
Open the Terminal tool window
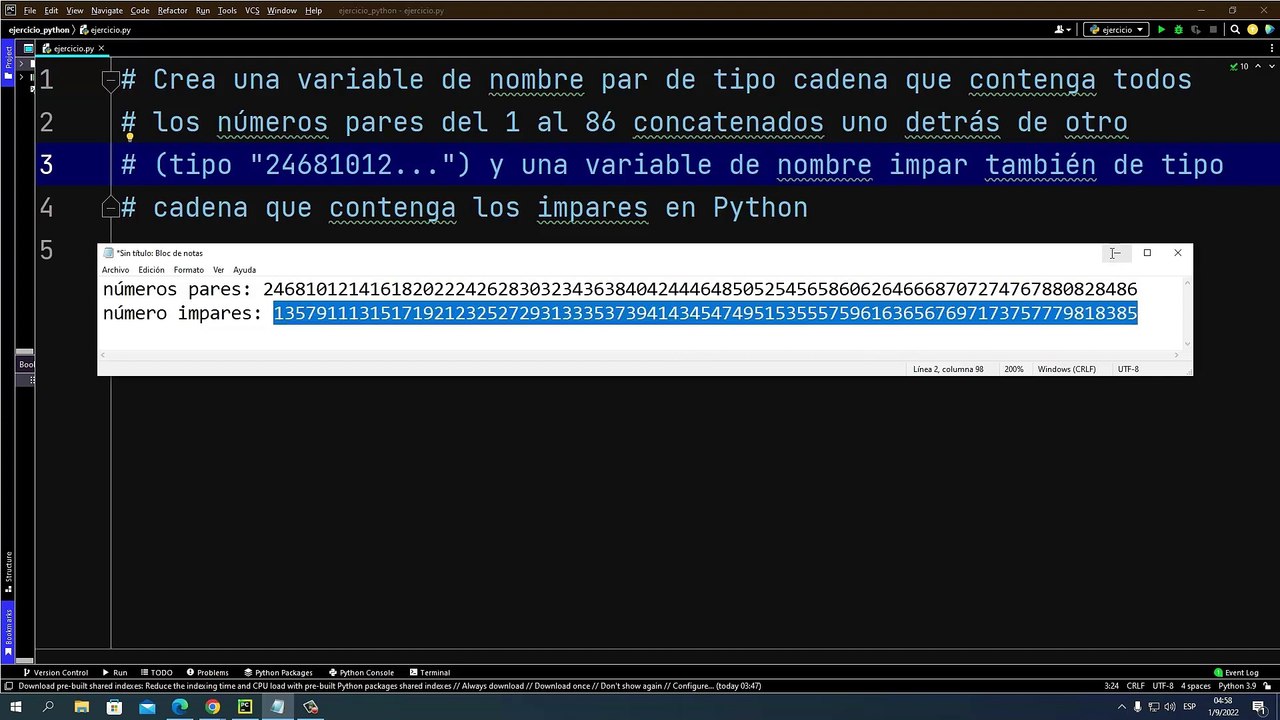coord(429,672)
